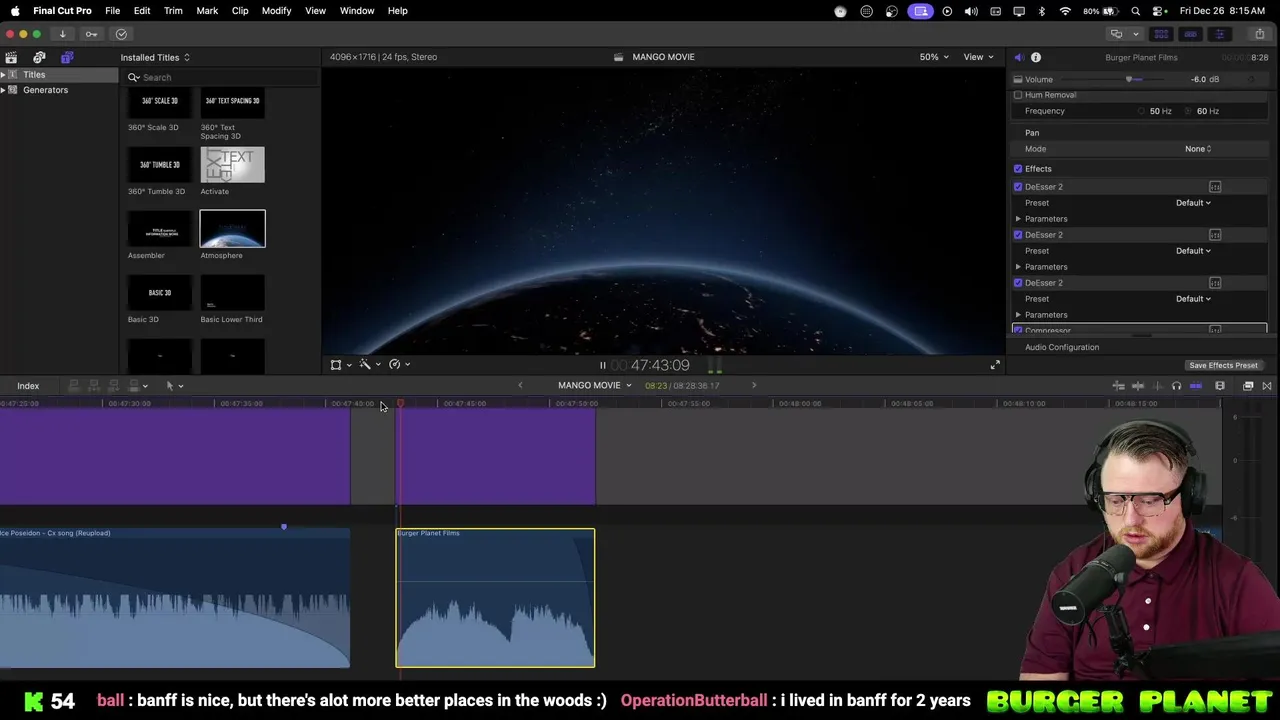Viewport: 1280px width, 720px height.
Task: Open the viewer 50% zoom dropdown
Action: (x=934, y=57)
